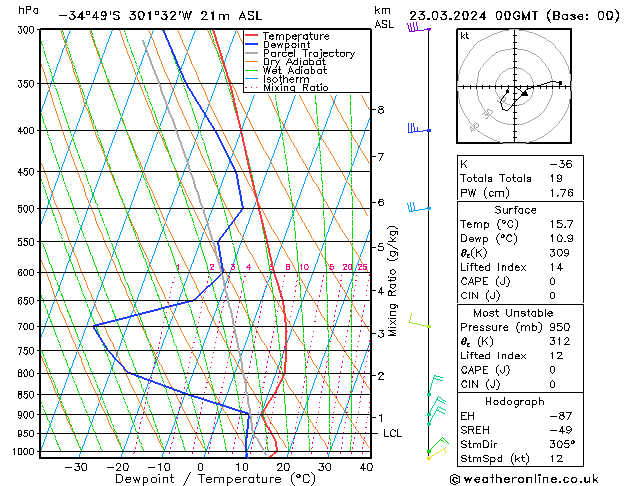
Task: Click the orange Dry Adiabat swatch in the legend
Action: (252, 62)
